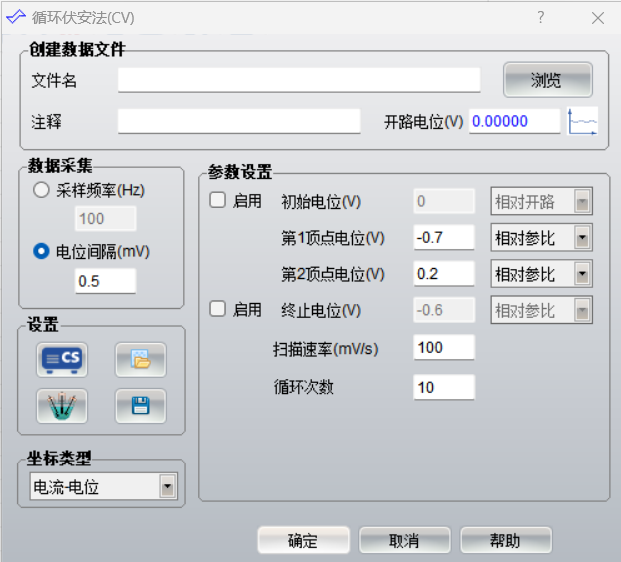
Task: Open the 第1顶点电位 相对参比 dropdown
Action: click(541, 238)
